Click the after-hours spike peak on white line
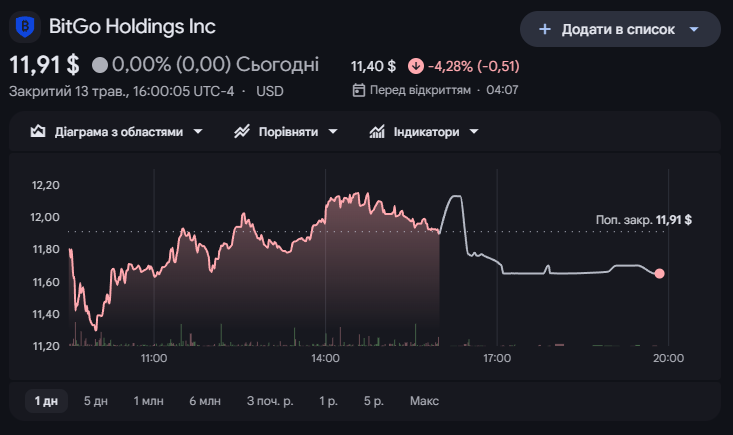Image resolution: width=733 pixels, height=435 pixels. (x=456, y=196)
